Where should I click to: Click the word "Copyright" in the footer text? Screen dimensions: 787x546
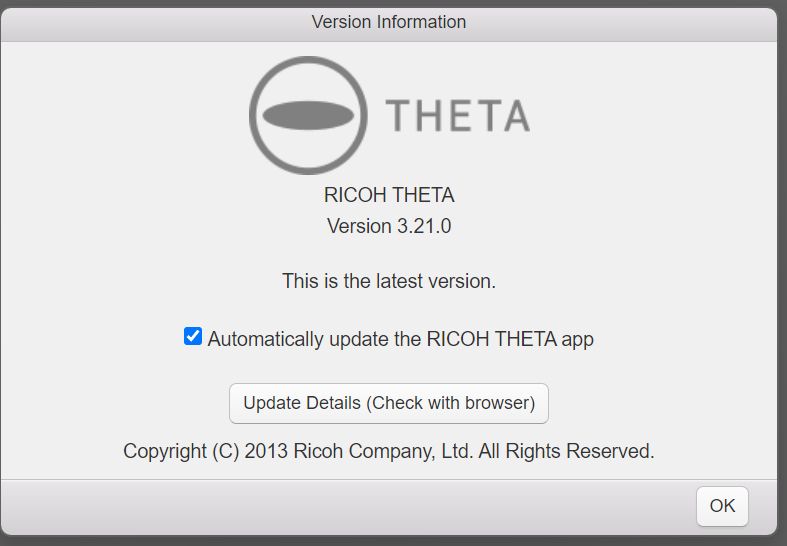click(165, 451)
